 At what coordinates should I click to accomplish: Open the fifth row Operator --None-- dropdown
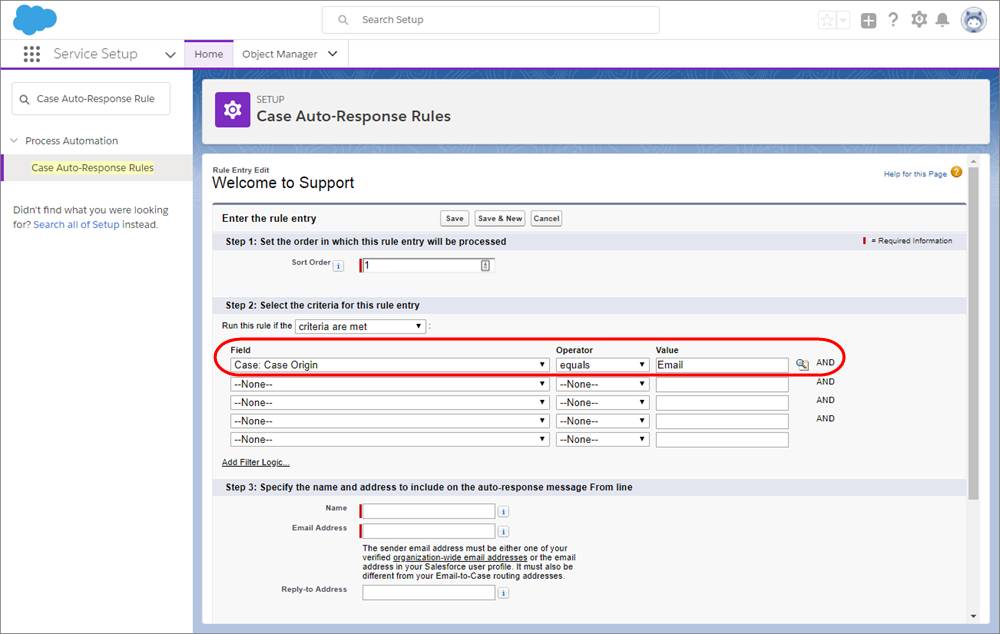603,439
